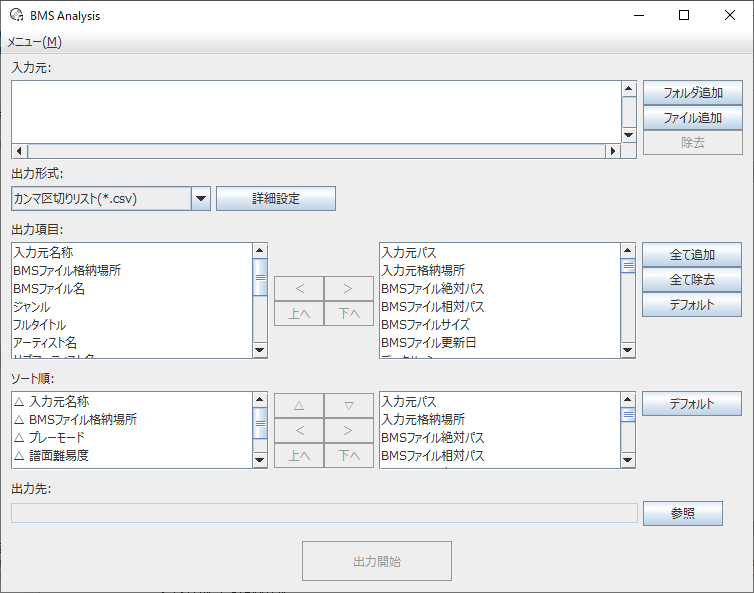Screen dimensions: 754x593
Task: Select BMSファイル更新日 in the right output list
Action: click(x=500, y=342)
